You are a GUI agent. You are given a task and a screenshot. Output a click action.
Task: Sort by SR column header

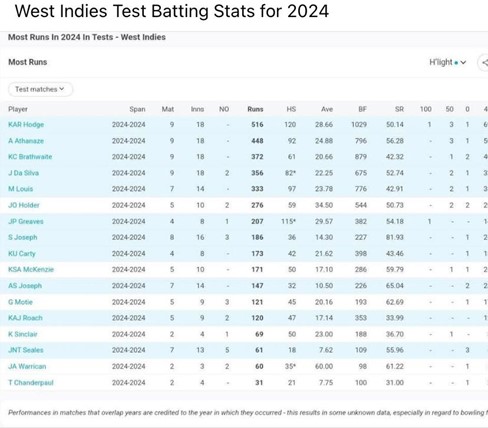point(399,109)
